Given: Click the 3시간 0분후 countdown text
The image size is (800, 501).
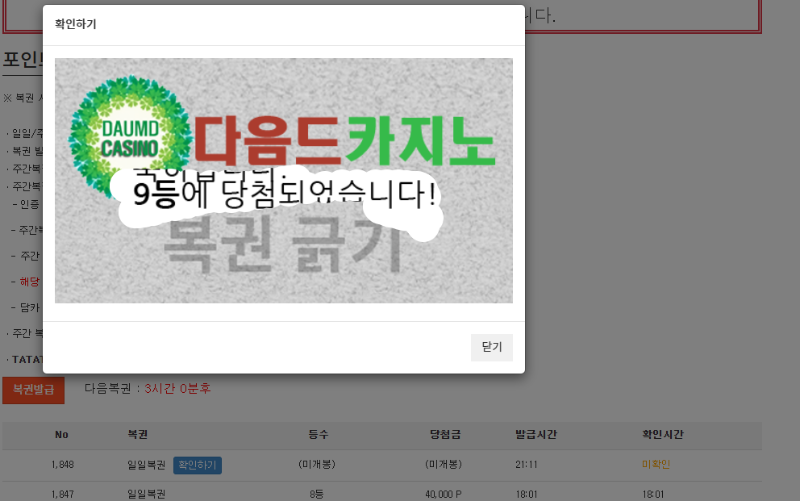Looking at the screenshot, I should [x=178, y=389].
